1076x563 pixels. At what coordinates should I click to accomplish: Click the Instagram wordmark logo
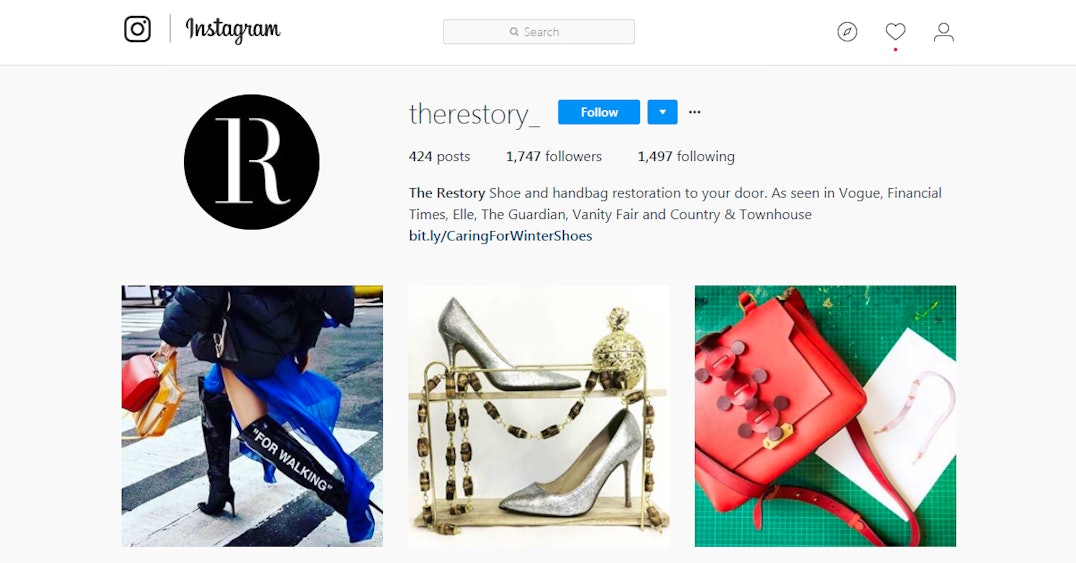click(233, 30)
